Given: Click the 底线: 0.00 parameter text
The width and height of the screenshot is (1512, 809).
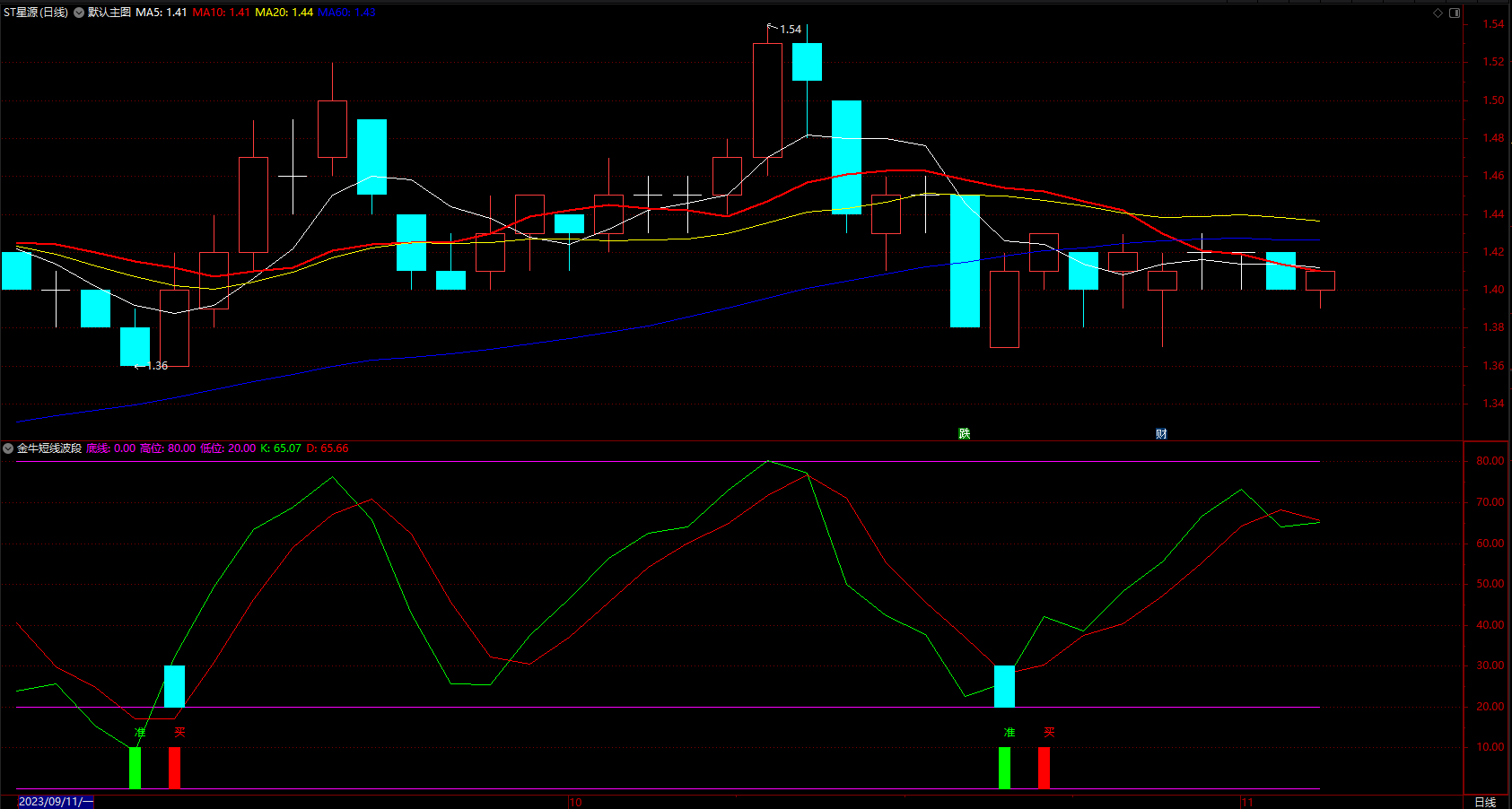Looking at the screenshot, I should 111,448.
